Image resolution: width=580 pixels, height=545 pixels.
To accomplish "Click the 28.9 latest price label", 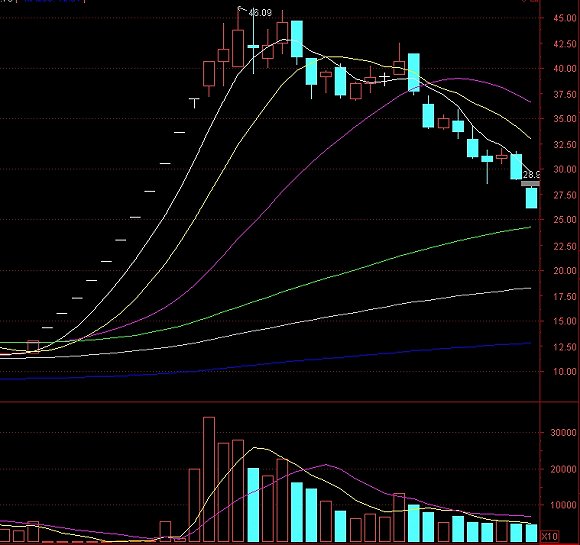I will (x=532, y=174).
